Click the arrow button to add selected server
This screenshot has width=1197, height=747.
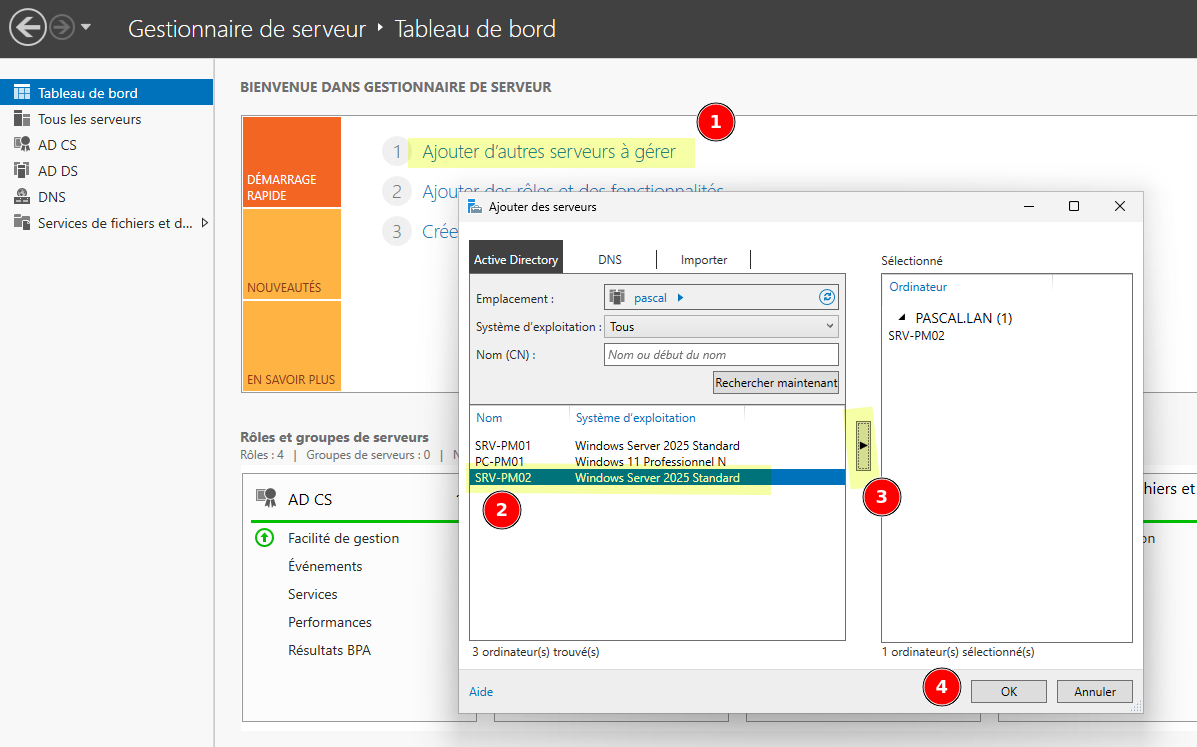point(863,445)
